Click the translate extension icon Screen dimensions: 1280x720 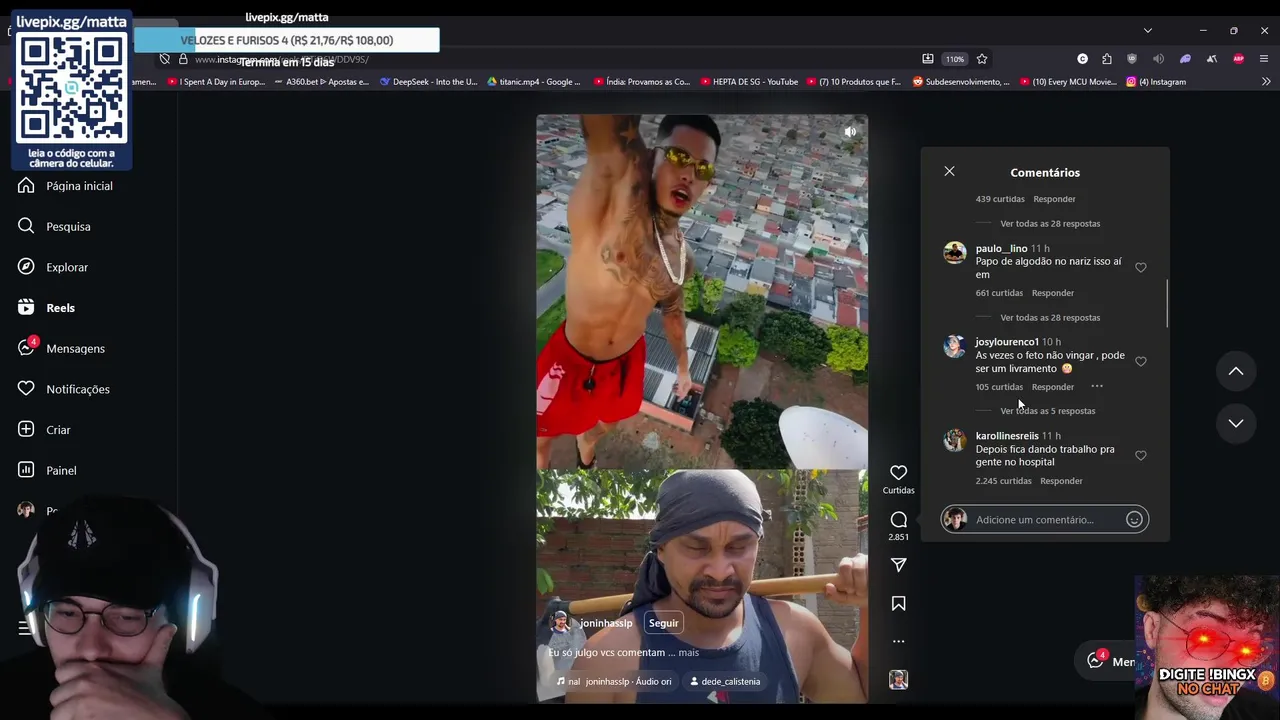pos(1212,59)
